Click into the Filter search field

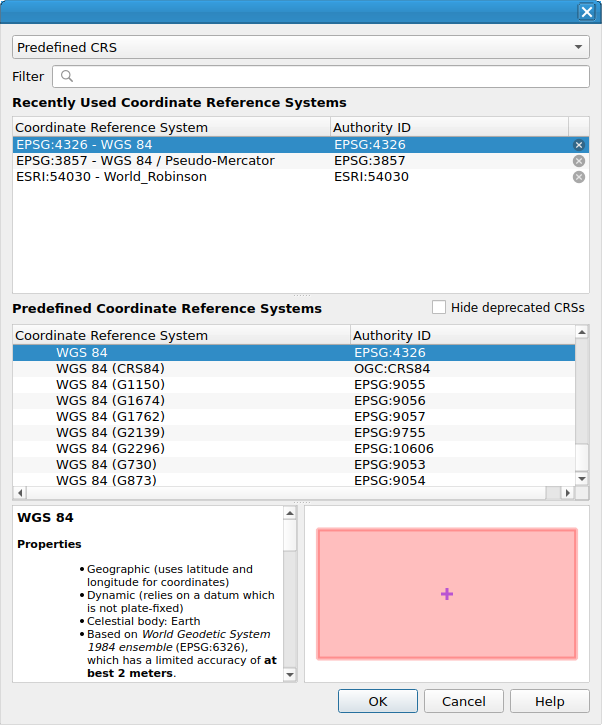[321, 76]
